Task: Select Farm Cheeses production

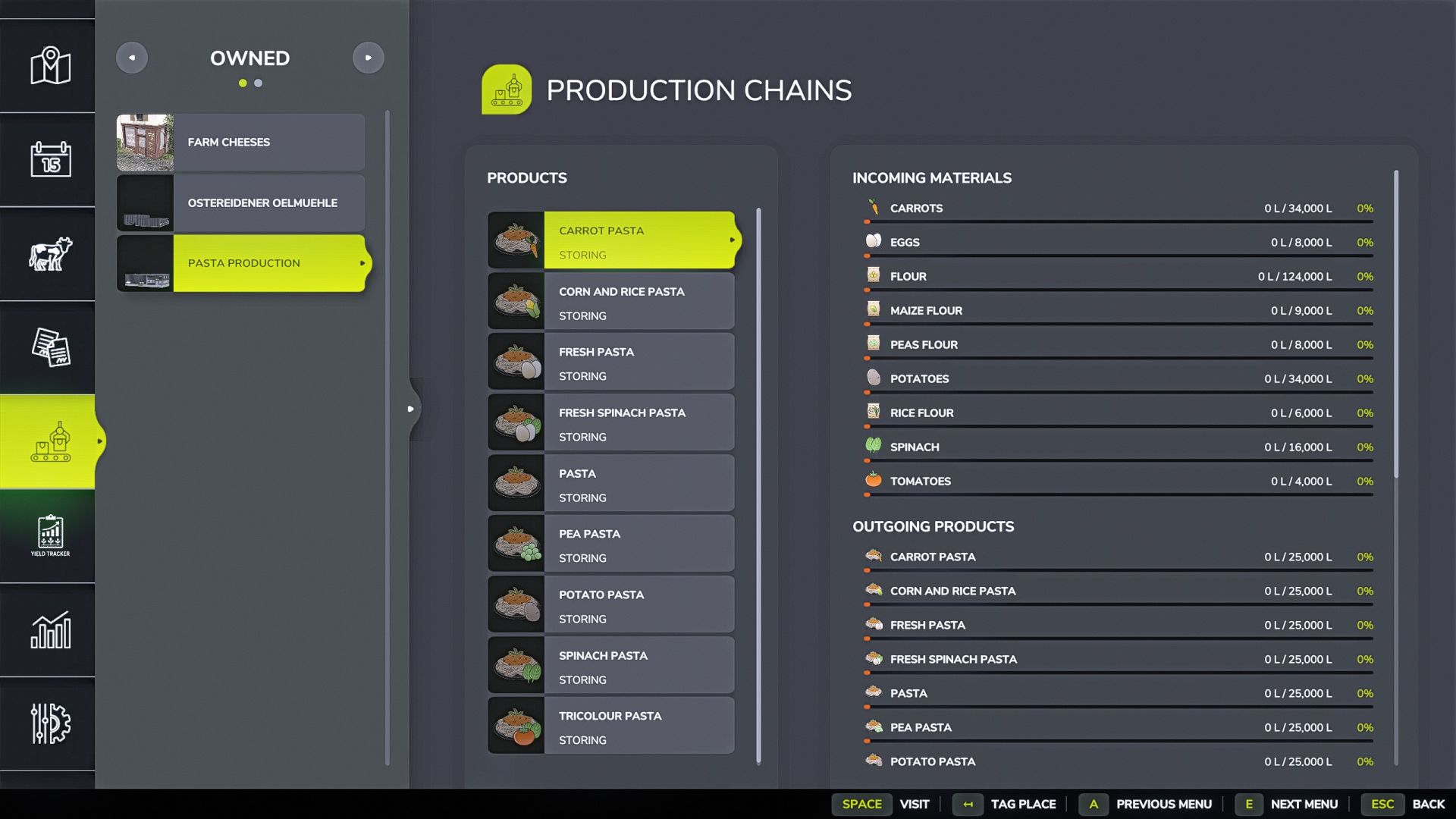Action: (240, 143)
